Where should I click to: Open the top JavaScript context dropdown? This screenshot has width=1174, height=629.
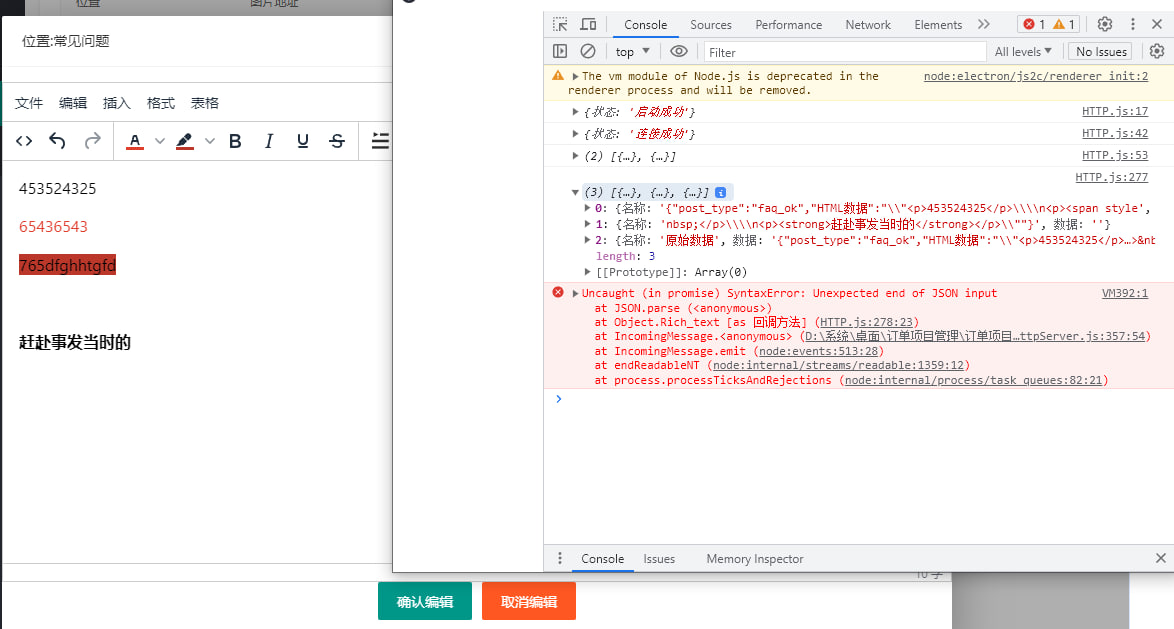633,52
